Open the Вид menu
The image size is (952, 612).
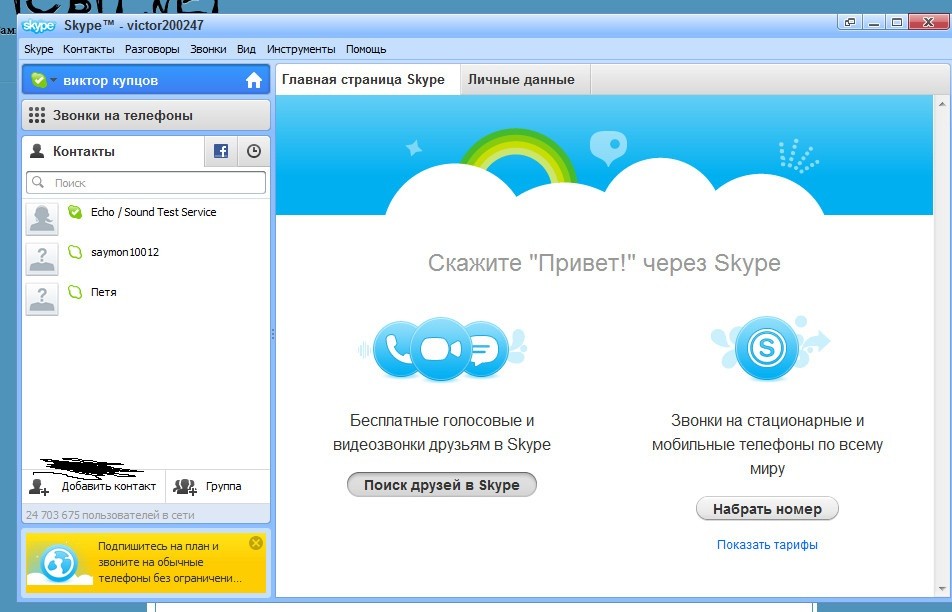[246, 49]
